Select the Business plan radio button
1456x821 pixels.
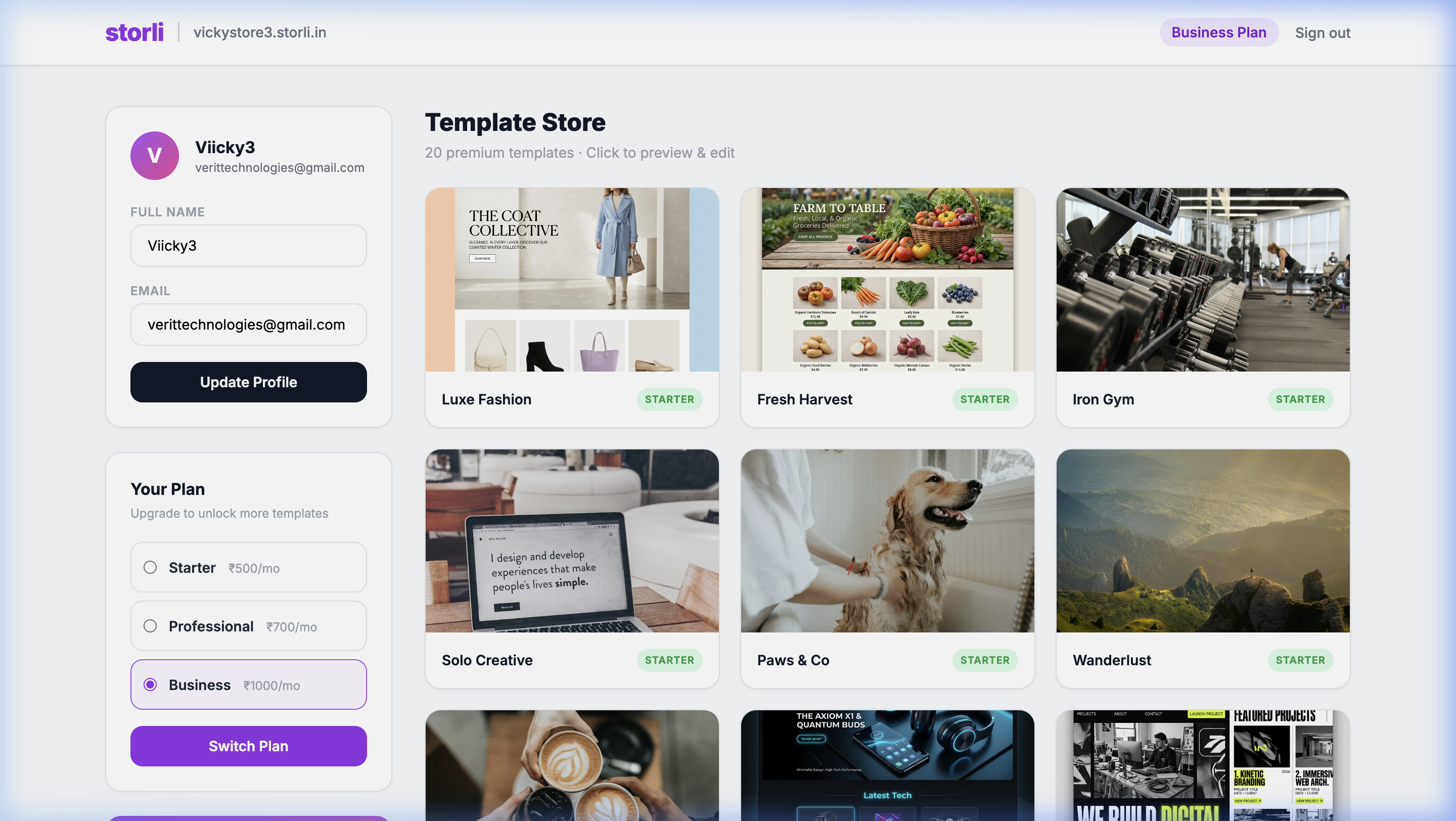(150, 685)
